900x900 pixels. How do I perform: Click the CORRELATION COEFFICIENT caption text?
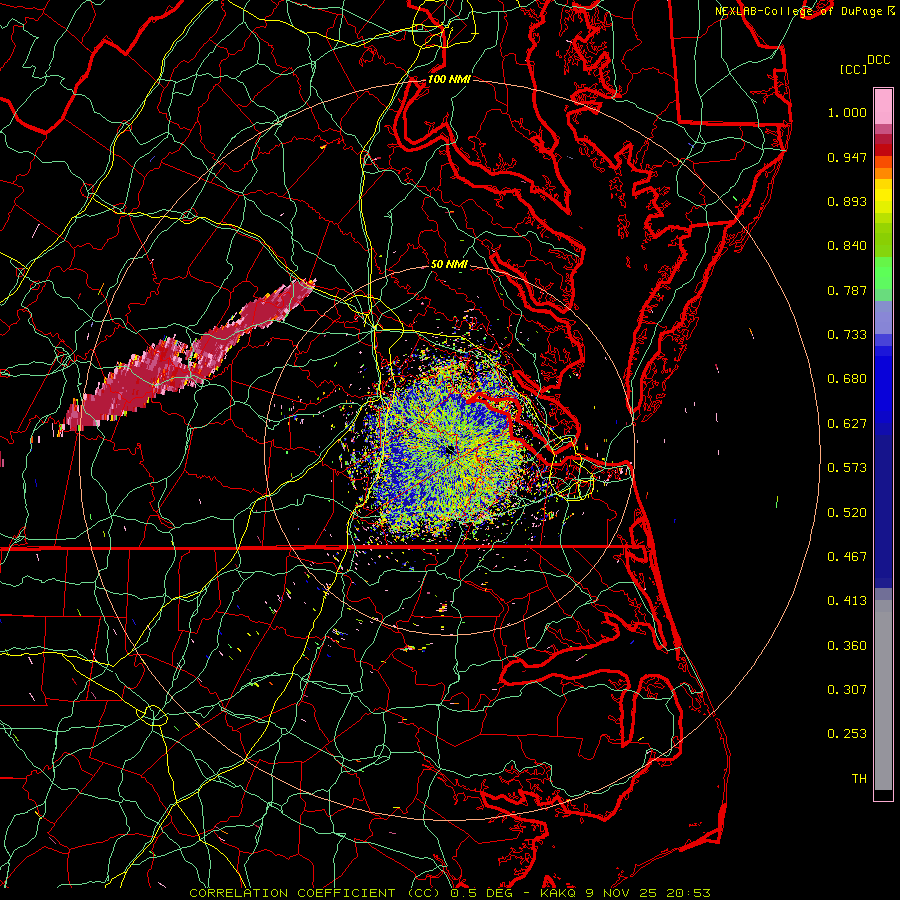tap(292, 893)
